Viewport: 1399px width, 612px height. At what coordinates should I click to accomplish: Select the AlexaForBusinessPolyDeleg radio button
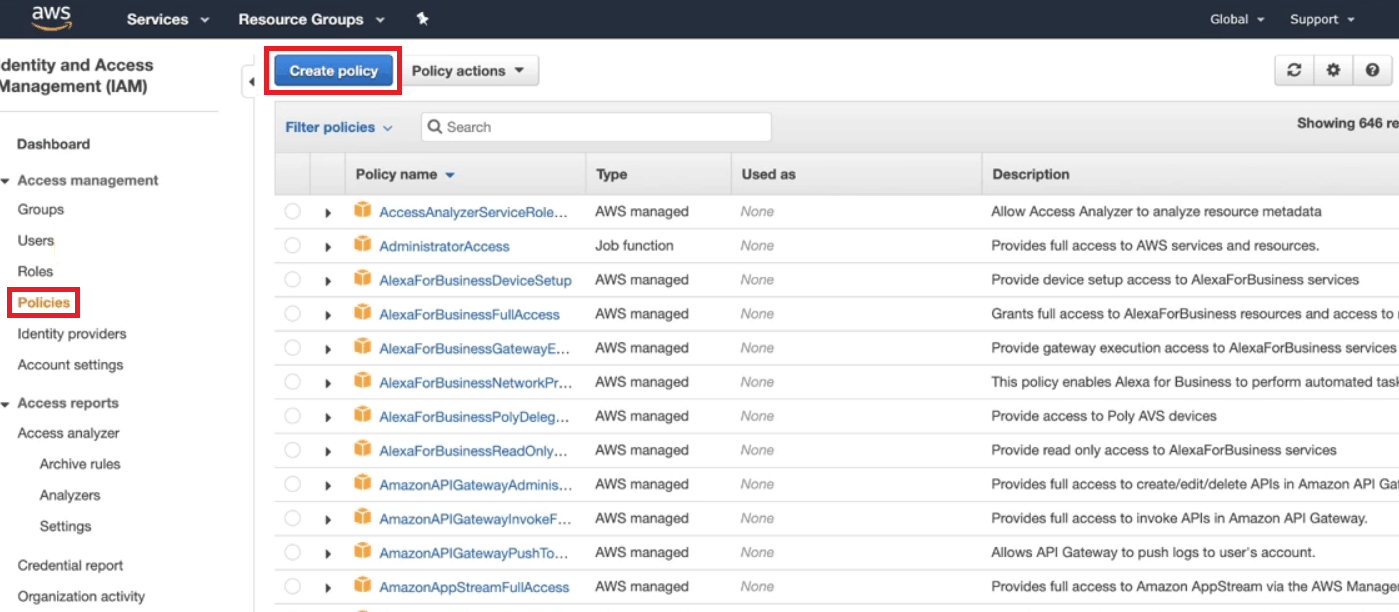(292, 416)
